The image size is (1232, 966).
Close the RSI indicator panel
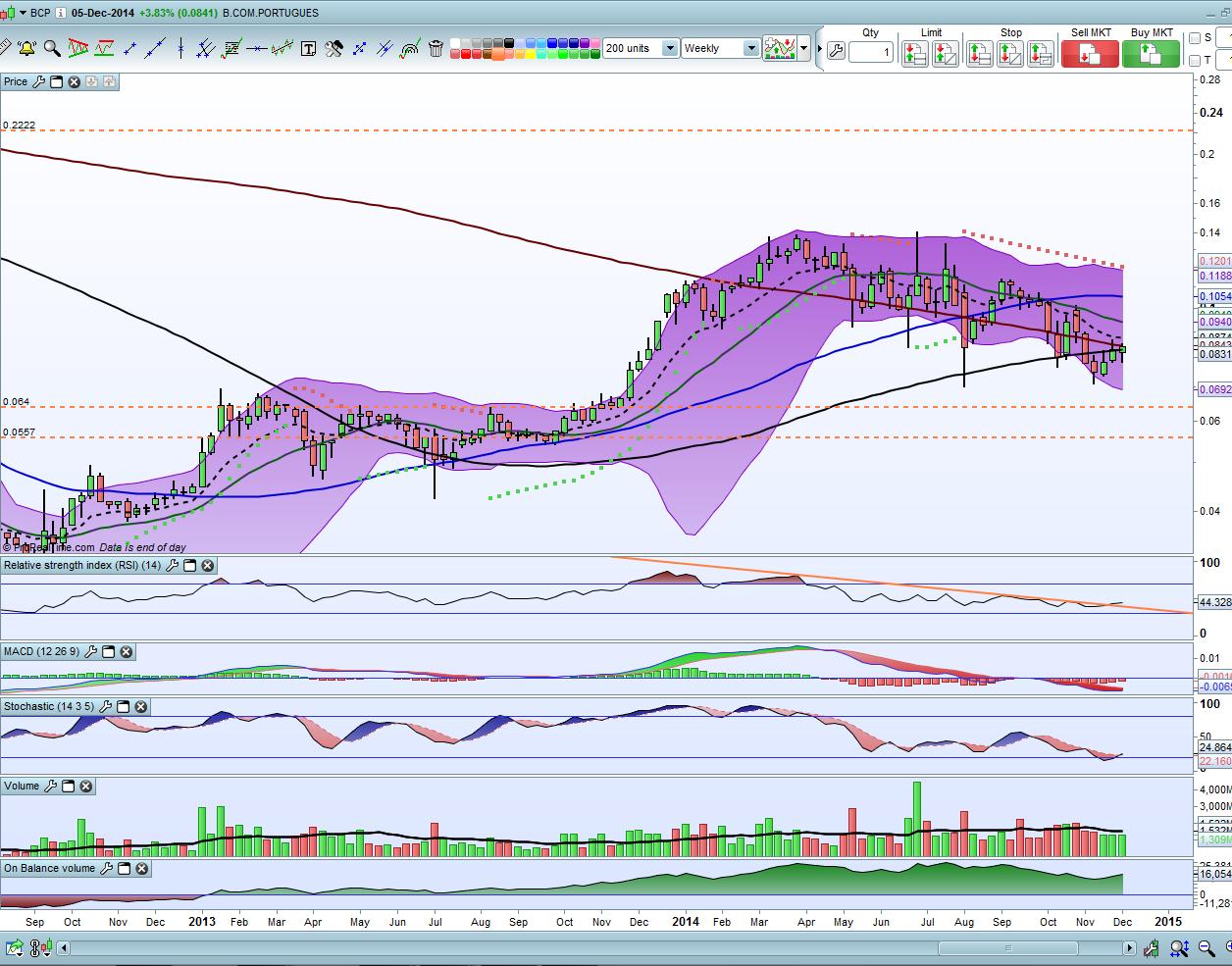pyautogui.click(x=208, y=566)
